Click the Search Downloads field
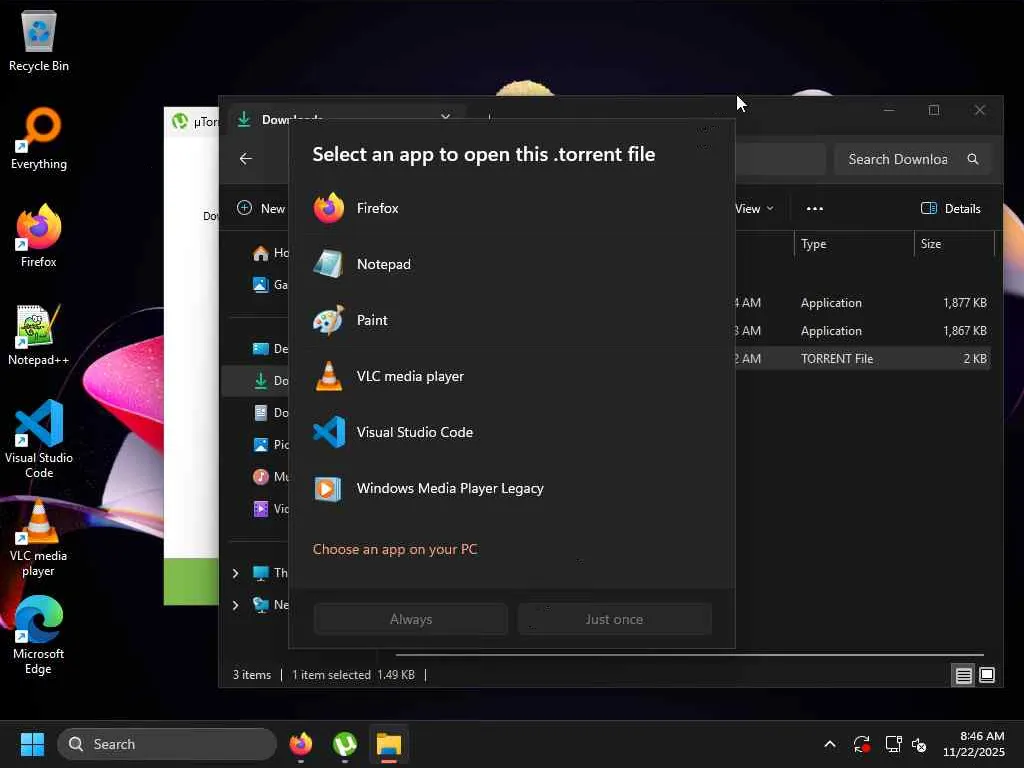 point(912,159)
